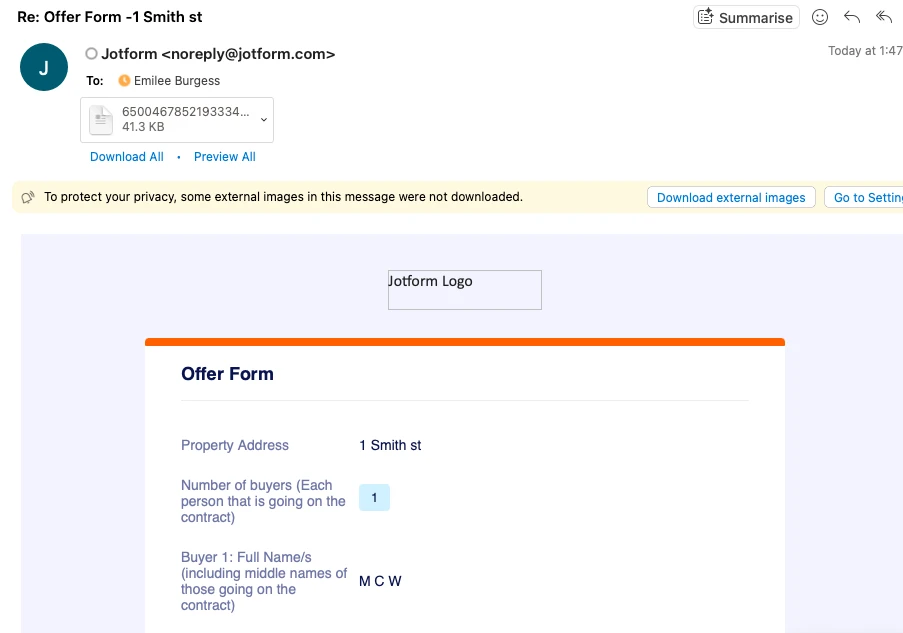This screenshot has height=633, width=903.
Task: Click the sparkle summary icon inside Summarise
Action: click(x=706, y=16)
